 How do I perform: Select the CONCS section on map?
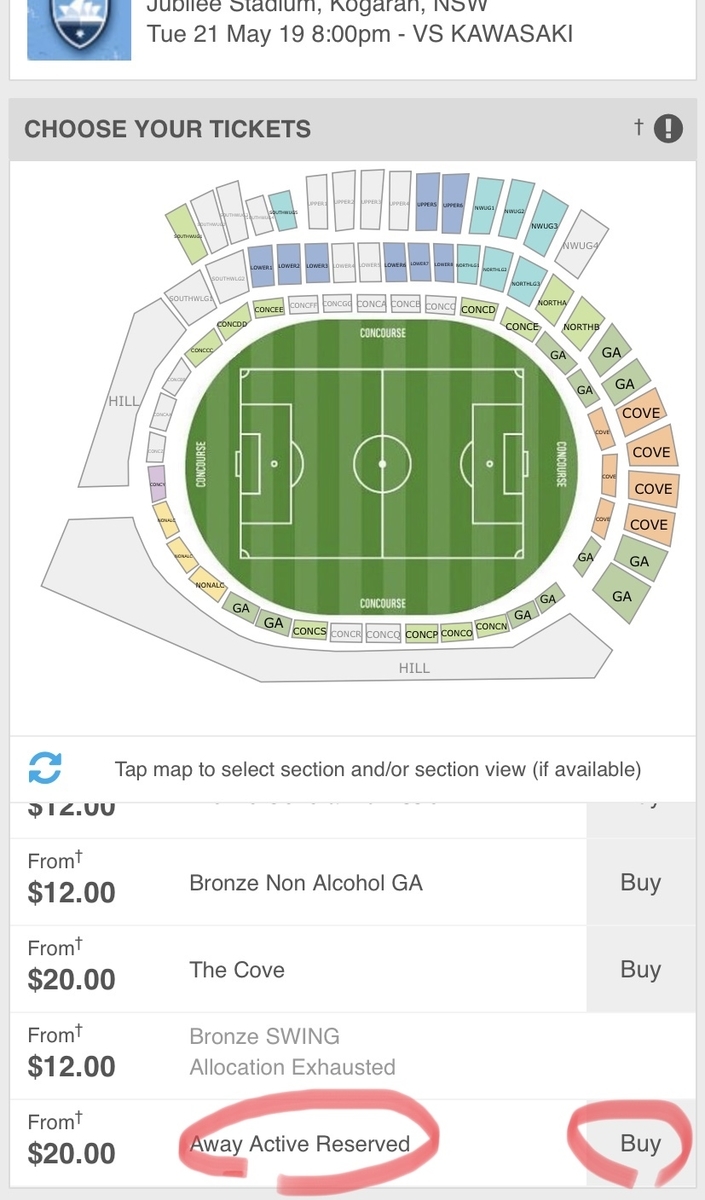(309, 631)
